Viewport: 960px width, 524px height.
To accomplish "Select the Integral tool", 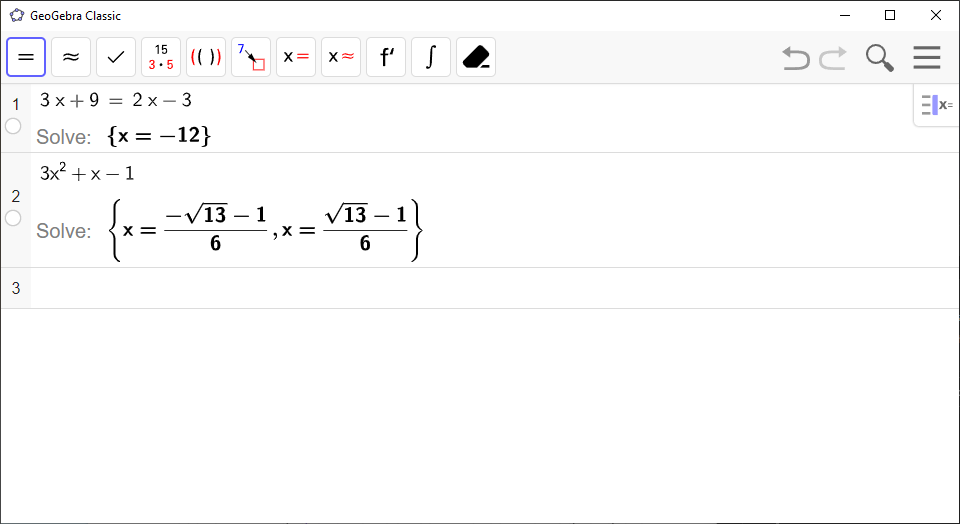I will (431, 57).
